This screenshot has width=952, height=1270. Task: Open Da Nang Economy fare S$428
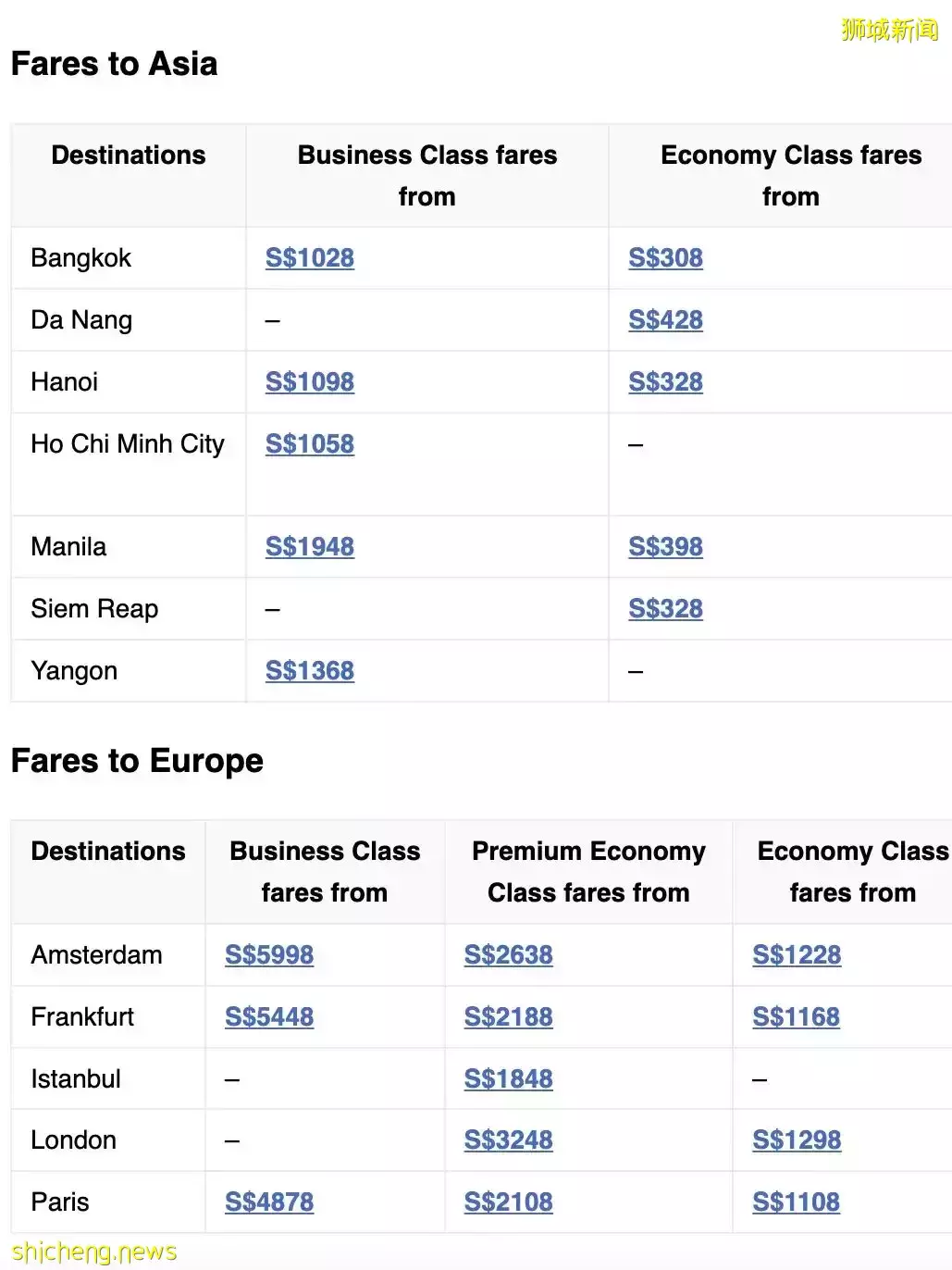click(665, 320)
